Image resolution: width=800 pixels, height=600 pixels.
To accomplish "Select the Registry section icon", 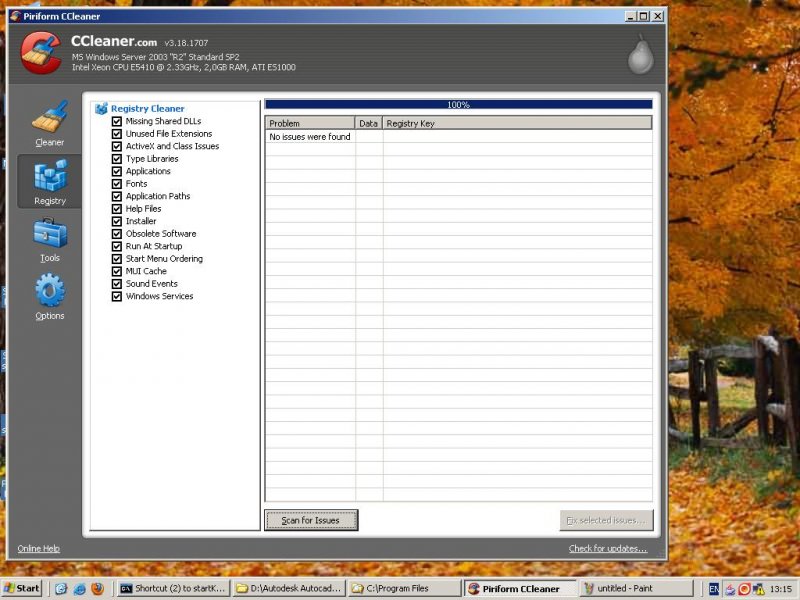I will 50,175.
